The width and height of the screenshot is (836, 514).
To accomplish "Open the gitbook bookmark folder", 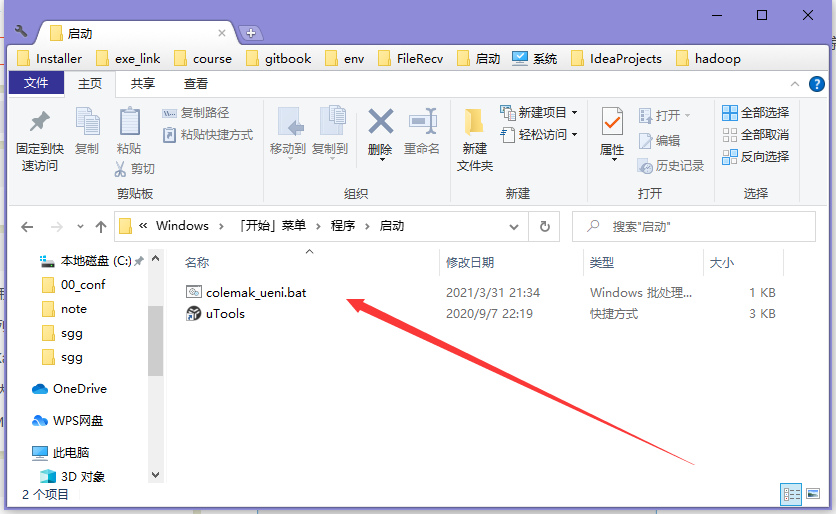I will 278,59.
